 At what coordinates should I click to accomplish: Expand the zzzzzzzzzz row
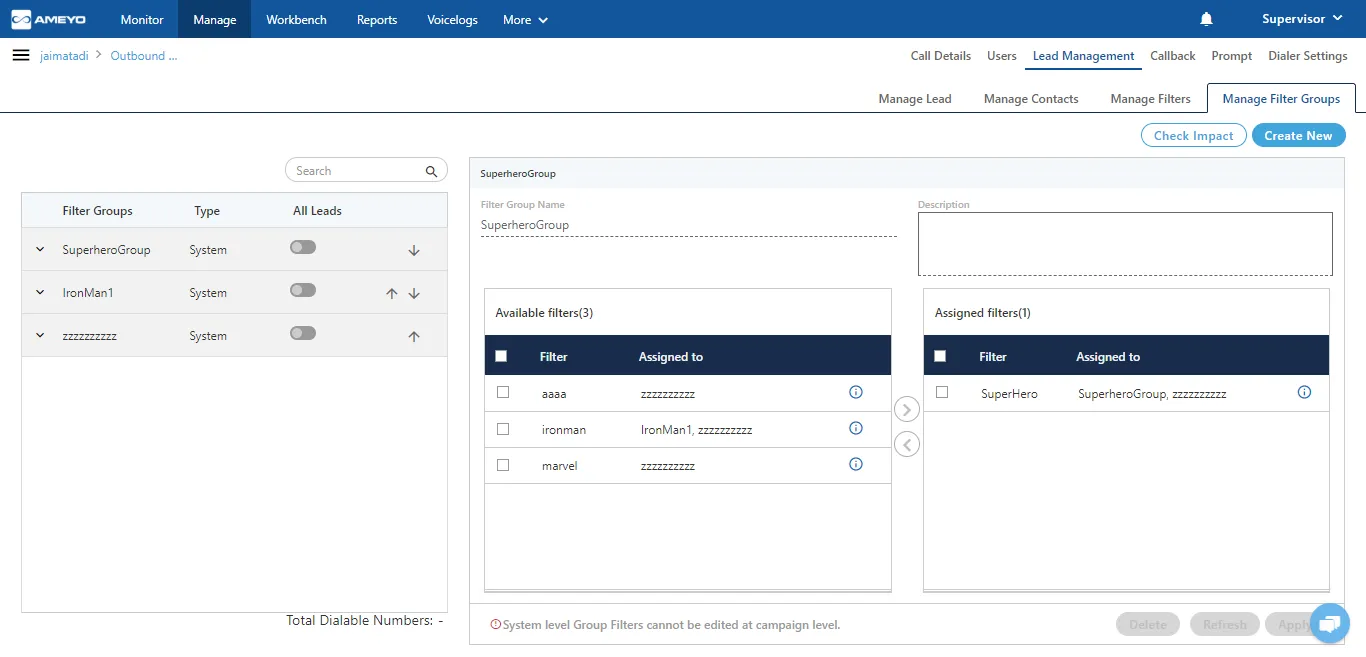[40, 335]
